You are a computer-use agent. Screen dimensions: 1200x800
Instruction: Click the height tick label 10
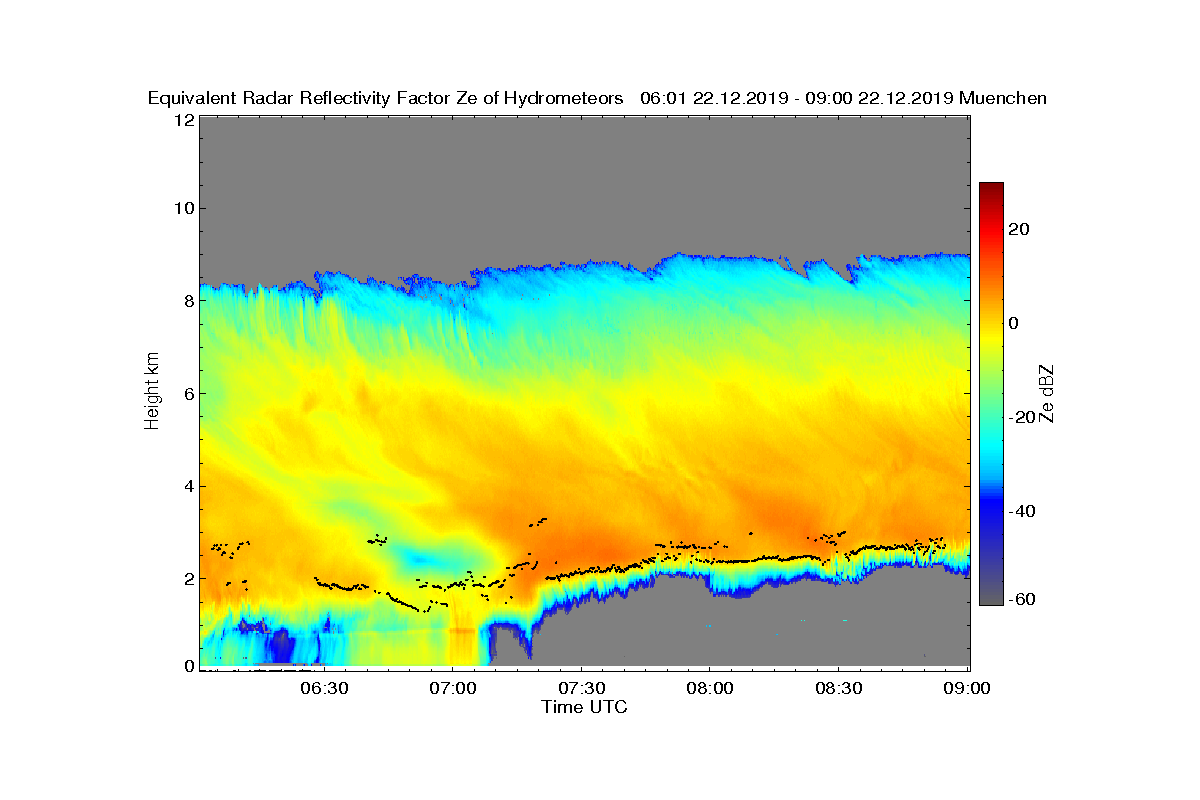pyautogui.click(x=182, y=208)
